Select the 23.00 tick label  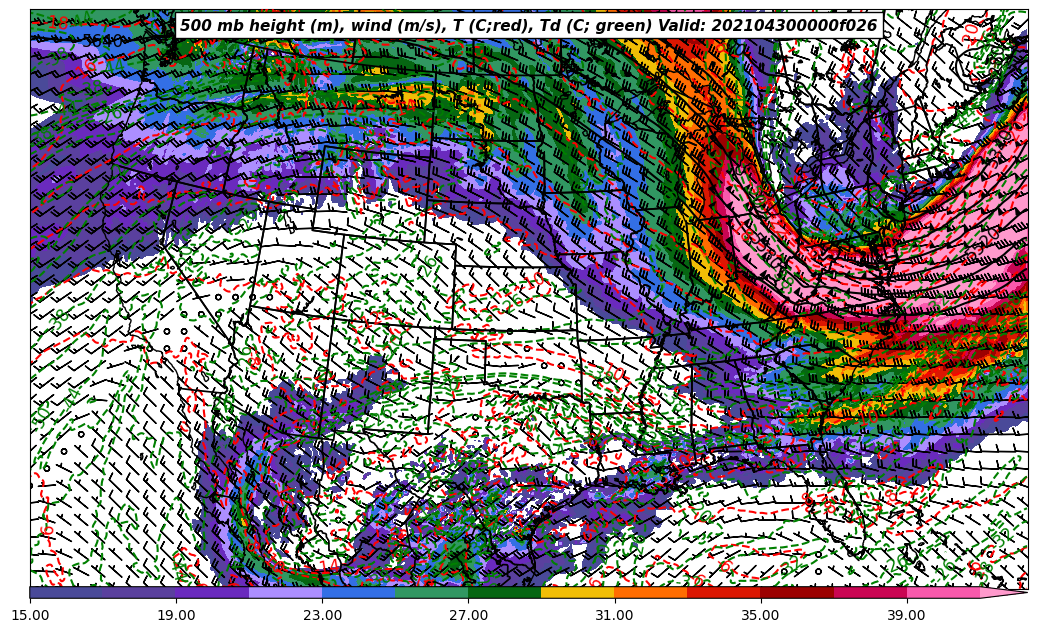tap(323, 615)
